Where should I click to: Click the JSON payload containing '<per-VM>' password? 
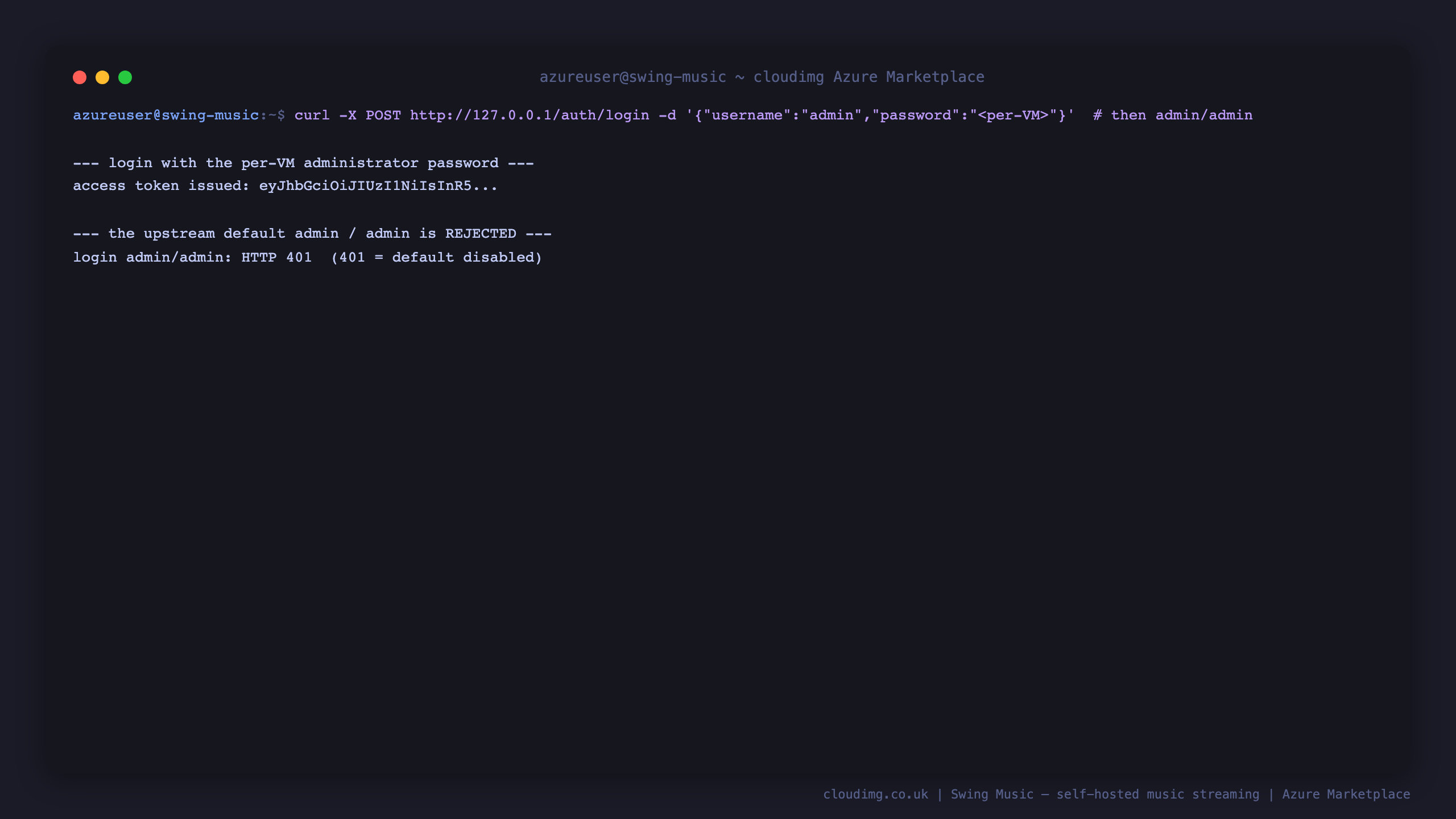[x=880, y=115]
